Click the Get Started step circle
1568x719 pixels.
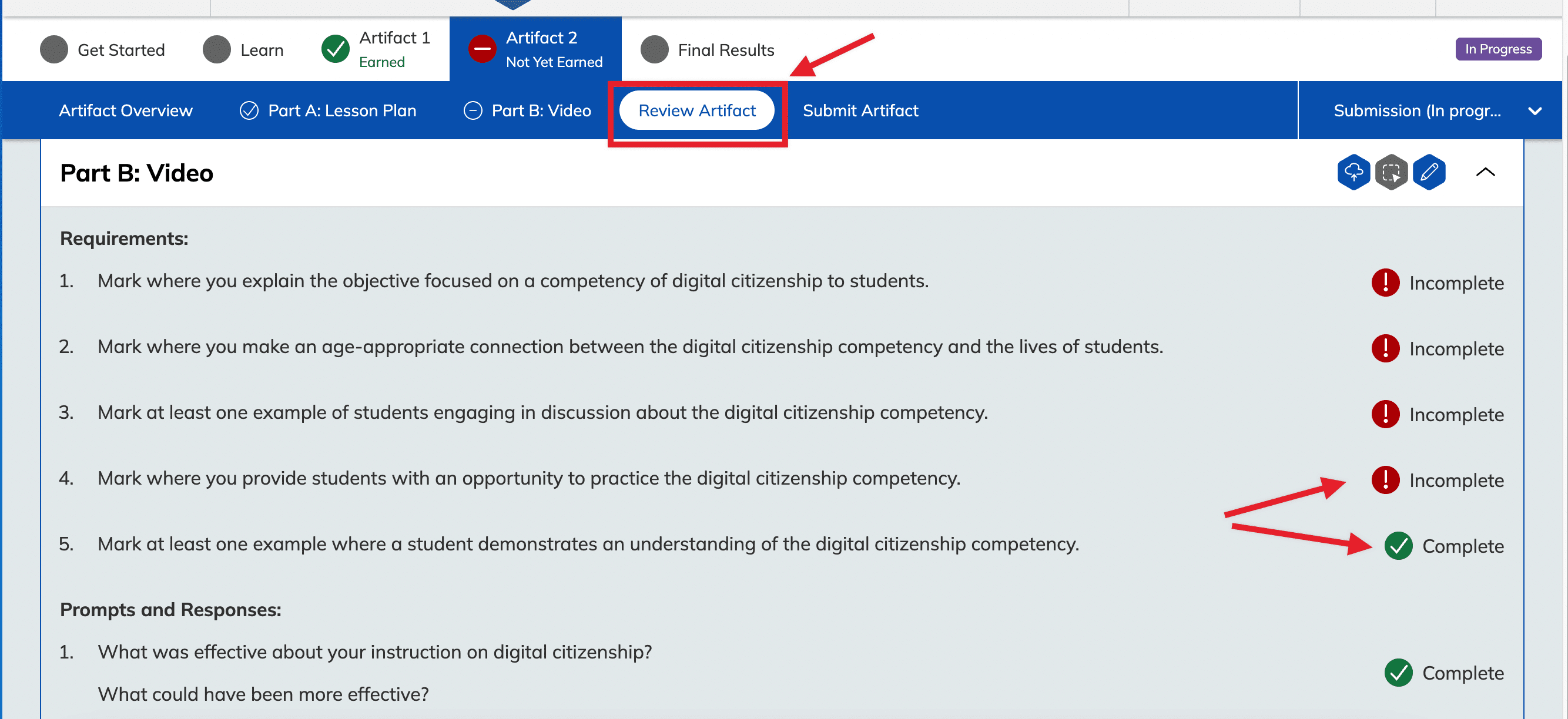point(54,49)
